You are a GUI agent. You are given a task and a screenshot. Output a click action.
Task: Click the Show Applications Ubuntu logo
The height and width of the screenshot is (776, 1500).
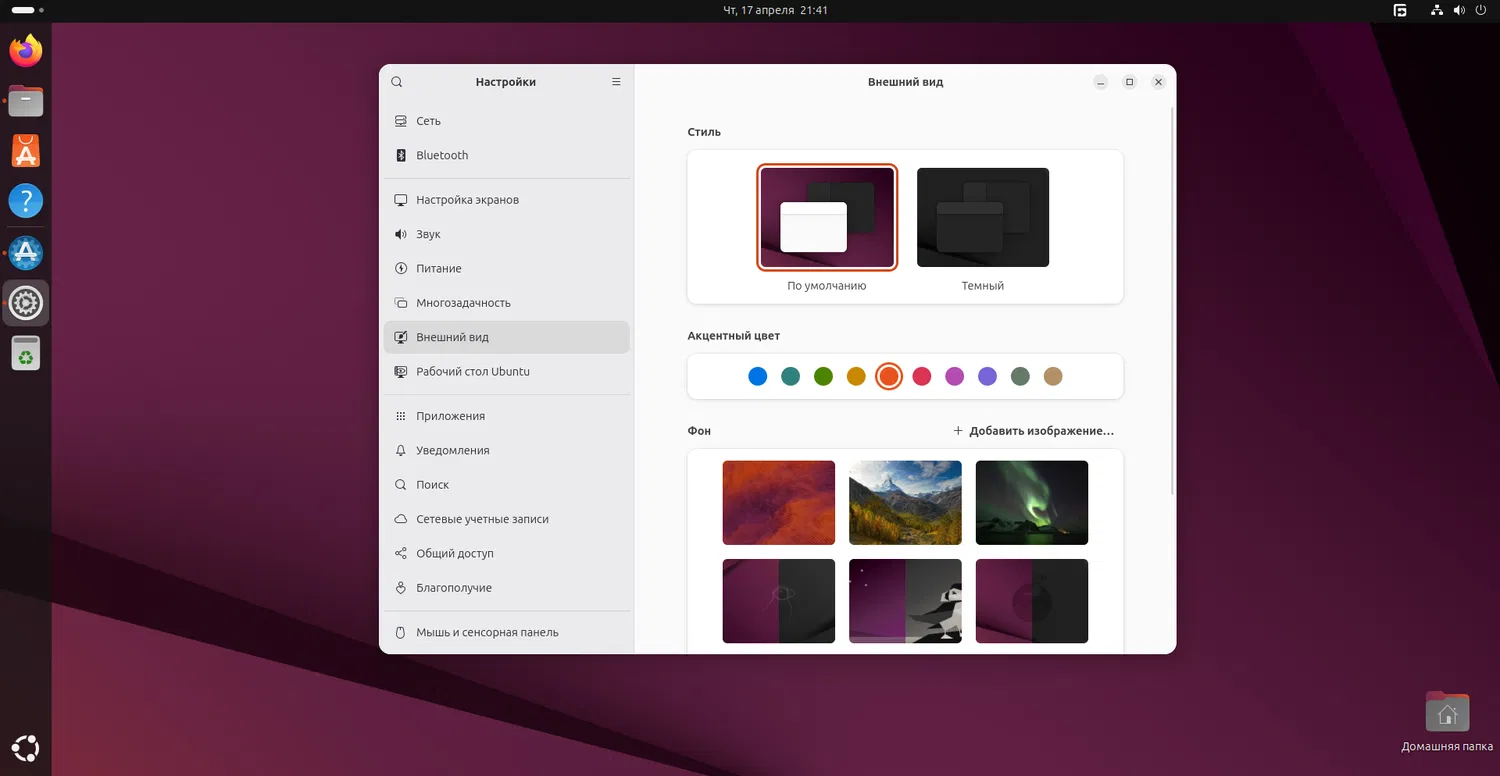[x=26, y=747]
